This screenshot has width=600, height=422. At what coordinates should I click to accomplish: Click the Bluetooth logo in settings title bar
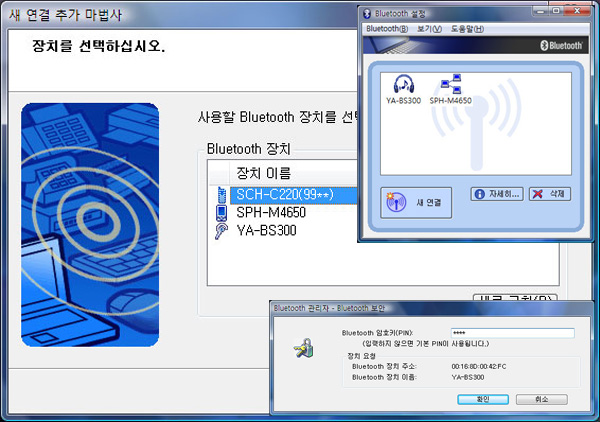click(367, 14)
